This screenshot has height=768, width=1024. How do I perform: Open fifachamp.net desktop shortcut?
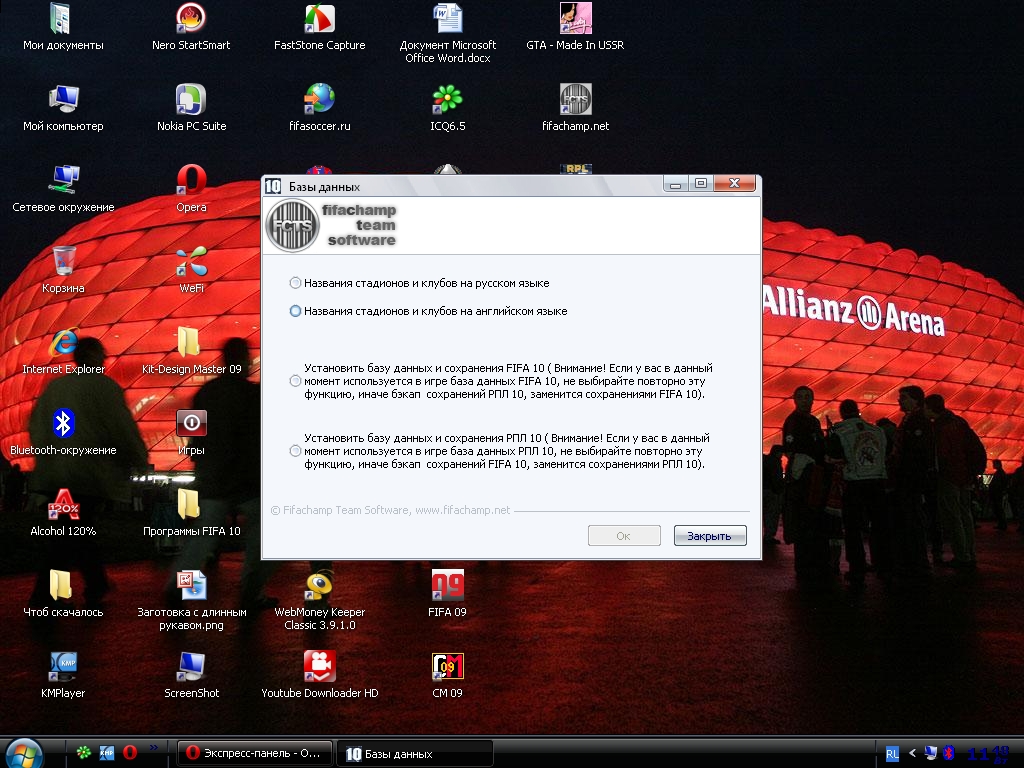(x=575, y=108)
